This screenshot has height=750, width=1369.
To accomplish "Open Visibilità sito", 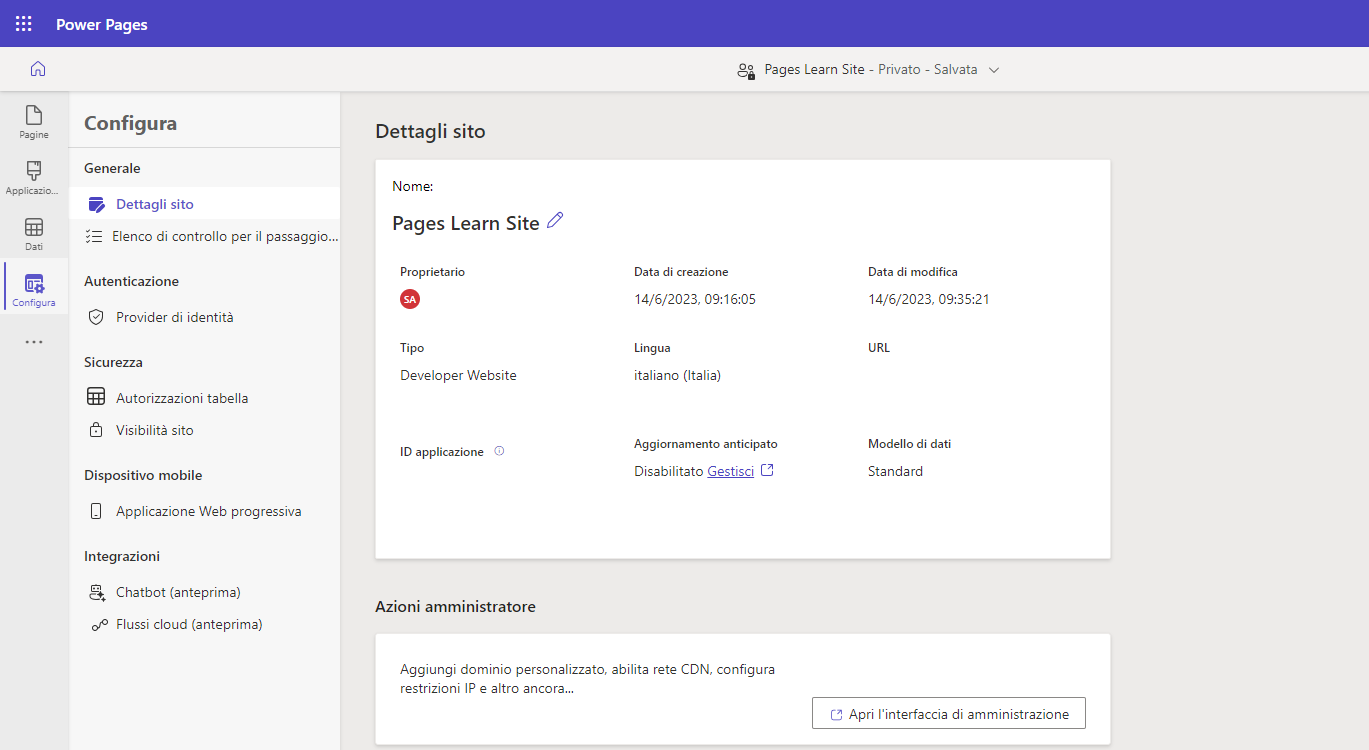I will point(204,430).
